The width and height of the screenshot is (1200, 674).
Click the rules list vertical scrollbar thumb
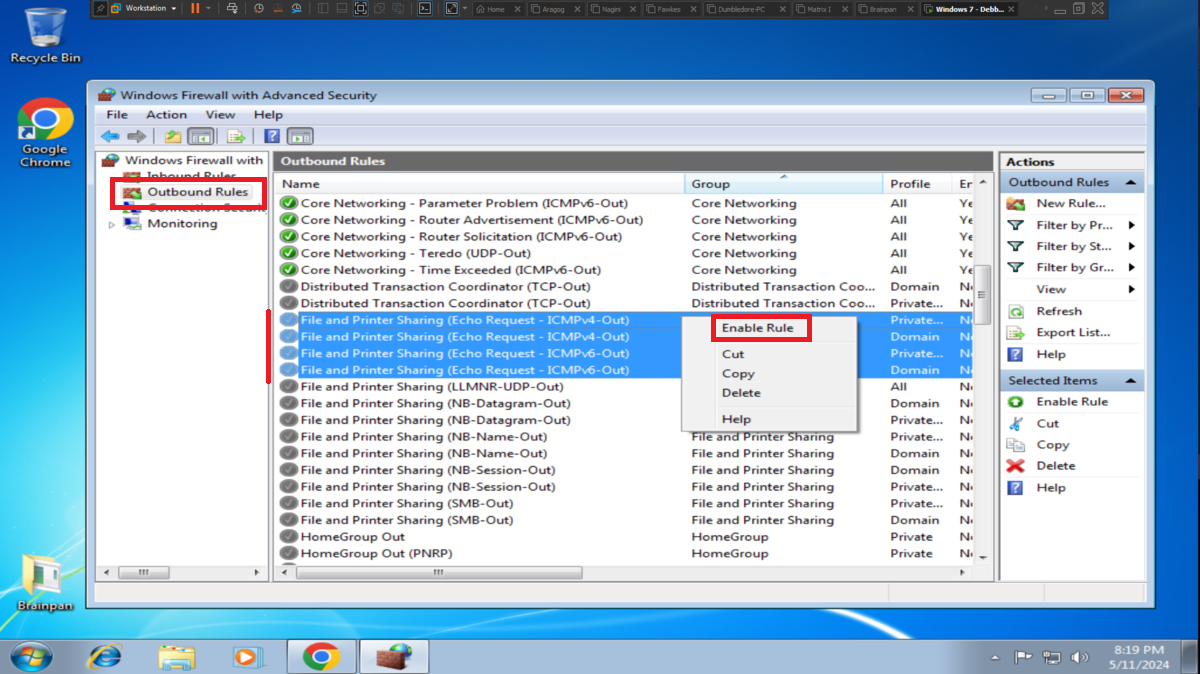coord(982,295)
